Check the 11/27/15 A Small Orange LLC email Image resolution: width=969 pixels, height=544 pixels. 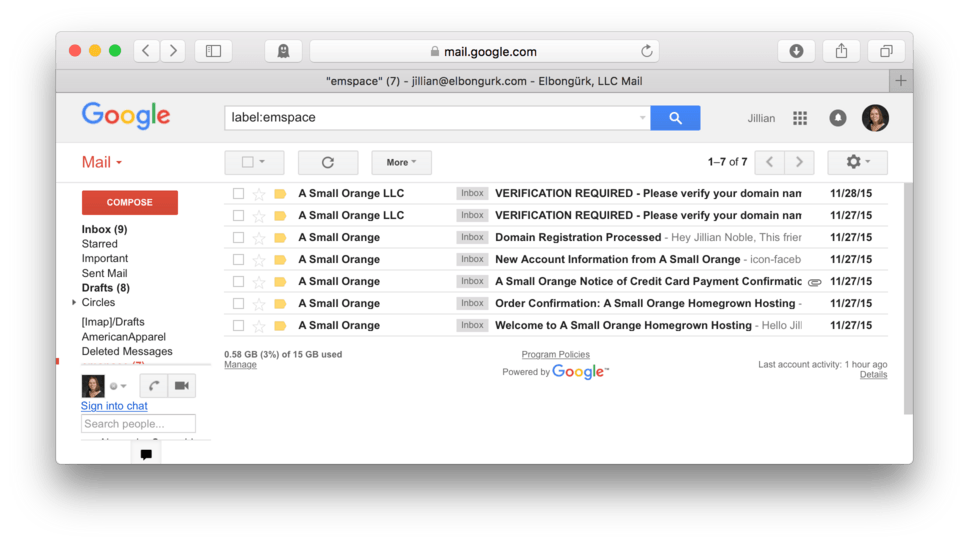tap(238, 216)
